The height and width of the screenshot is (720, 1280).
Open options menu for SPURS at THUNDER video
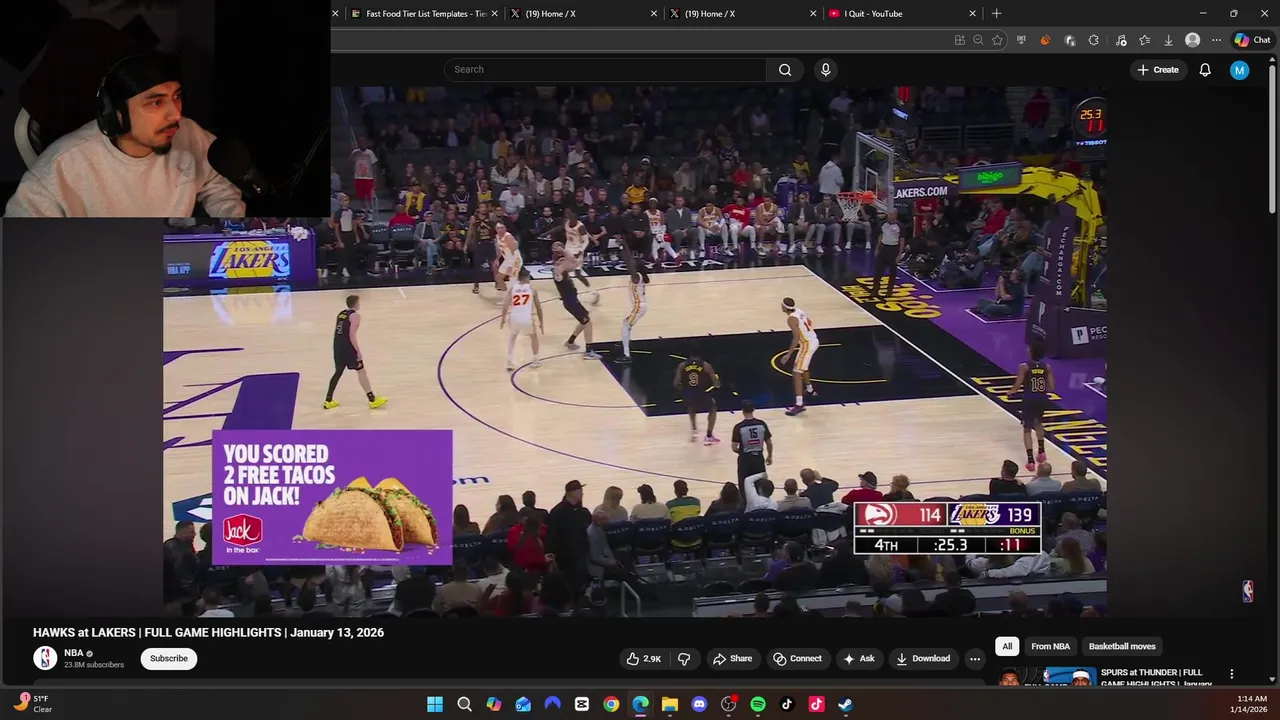tap(1232, 674)
